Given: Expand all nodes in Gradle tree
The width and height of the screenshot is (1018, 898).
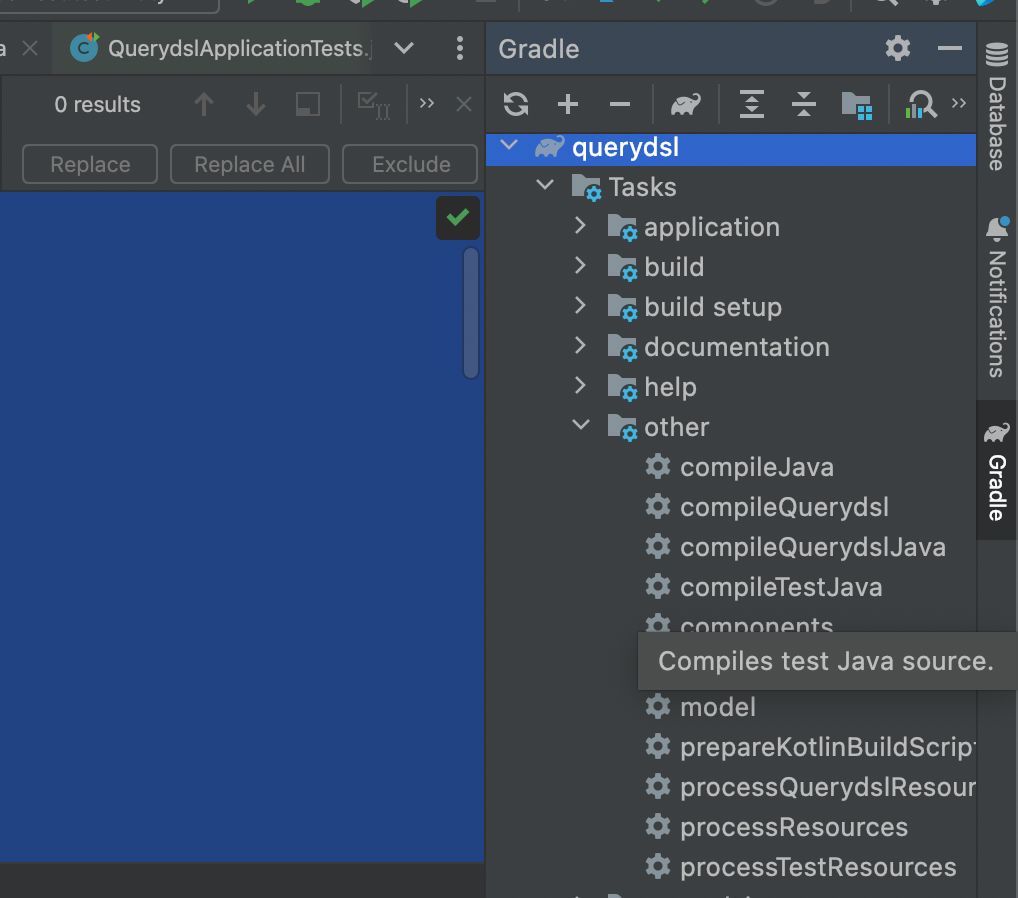Looking at the screenshot, I should (x=751, y=104).
